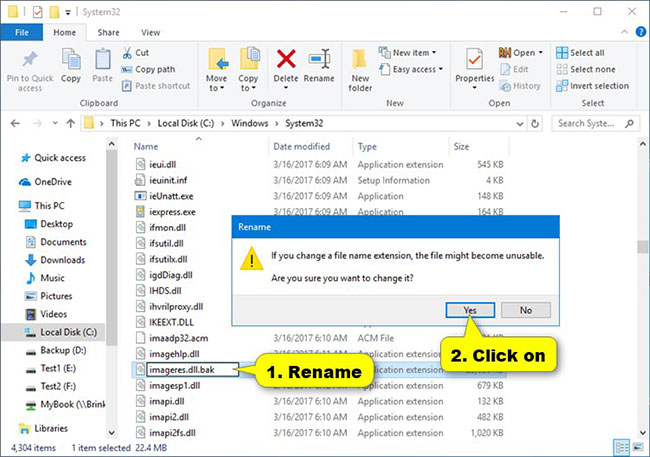Click Select all in Select group

point(585,53)
